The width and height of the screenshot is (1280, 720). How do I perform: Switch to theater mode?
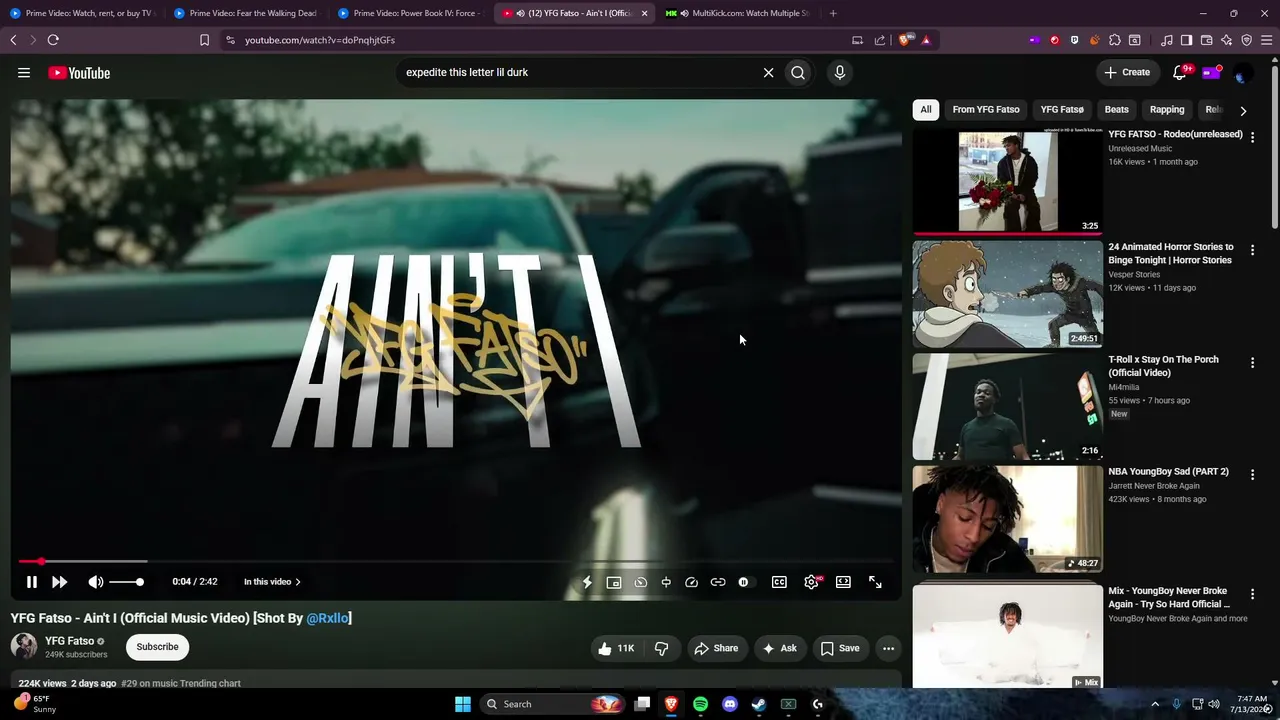point(843,582)
